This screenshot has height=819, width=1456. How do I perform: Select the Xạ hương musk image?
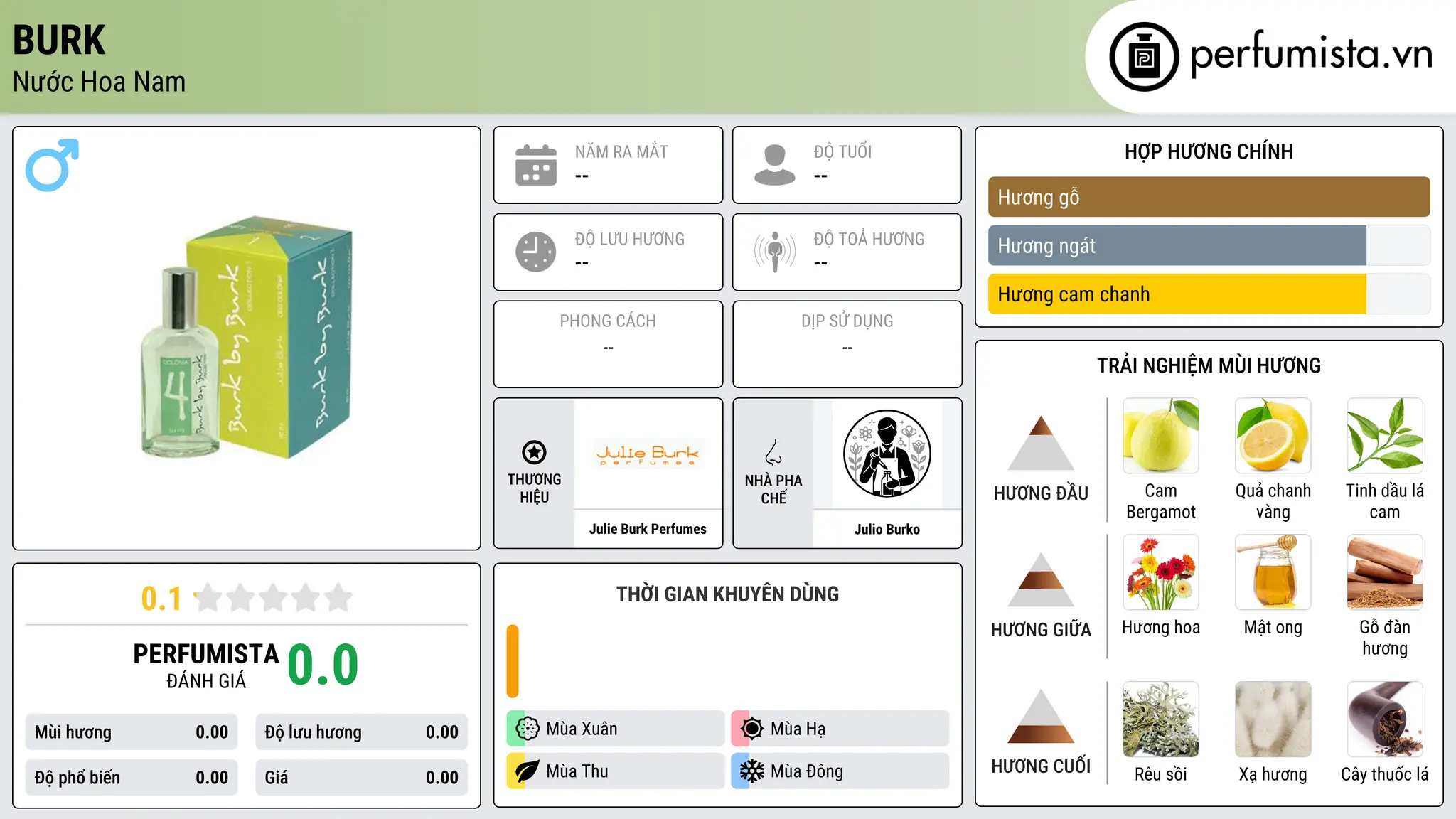(x=1273, y=719)
